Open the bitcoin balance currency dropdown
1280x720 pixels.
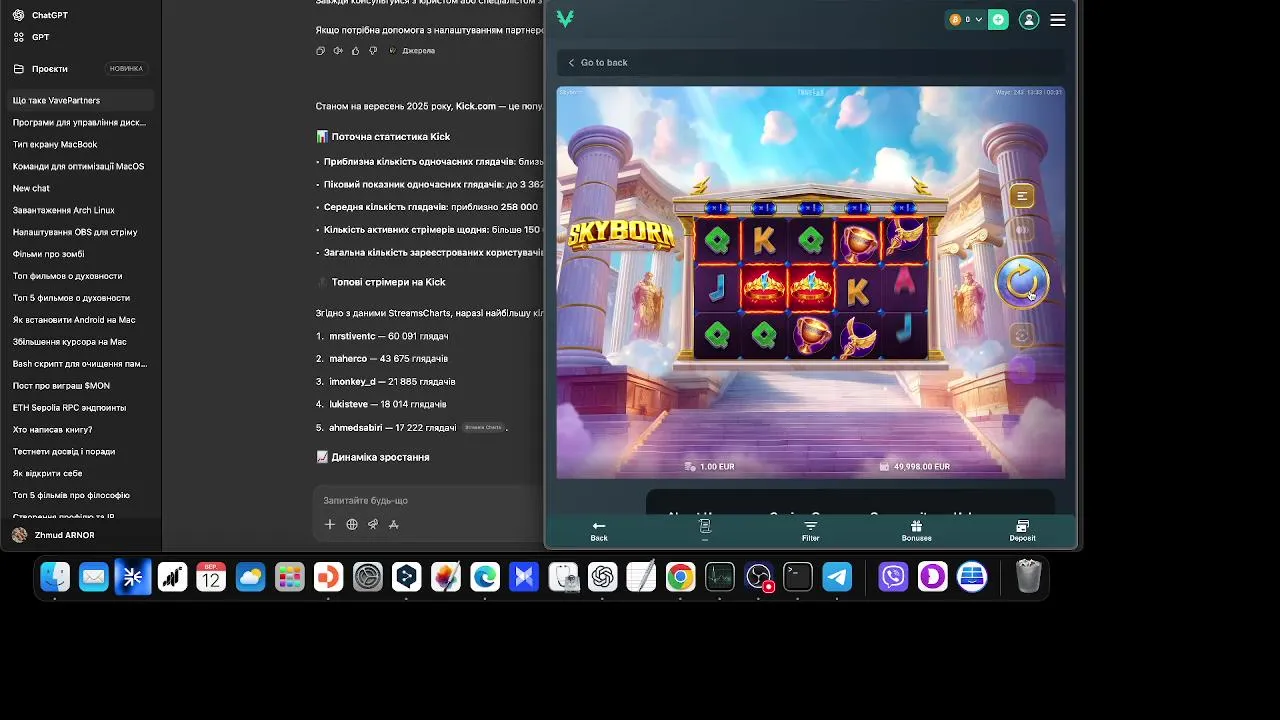pyautogui.click(x=966, y=19)
